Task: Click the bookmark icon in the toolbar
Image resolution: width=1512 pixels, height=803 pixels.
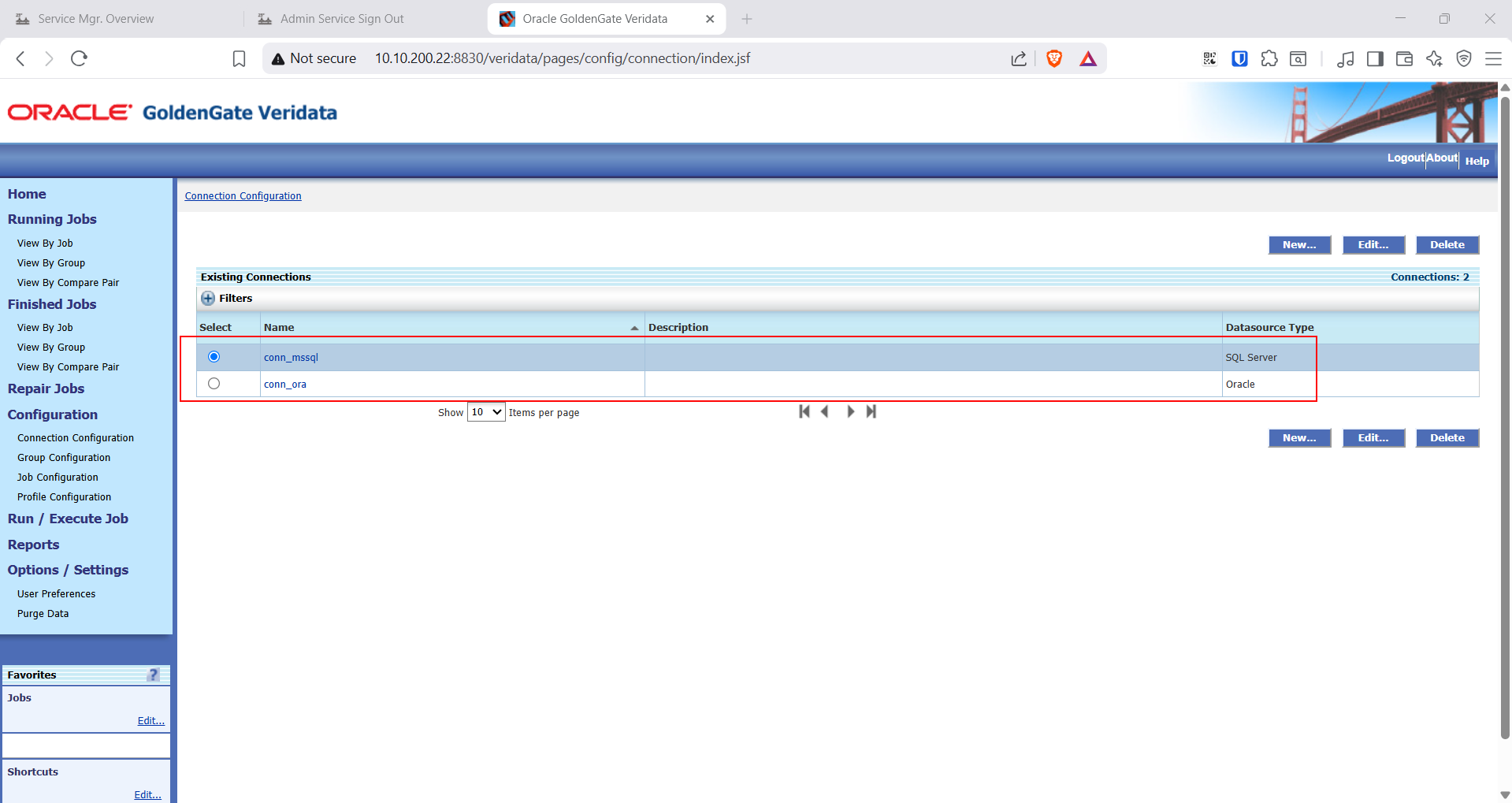Action: (x=240, y=58)
